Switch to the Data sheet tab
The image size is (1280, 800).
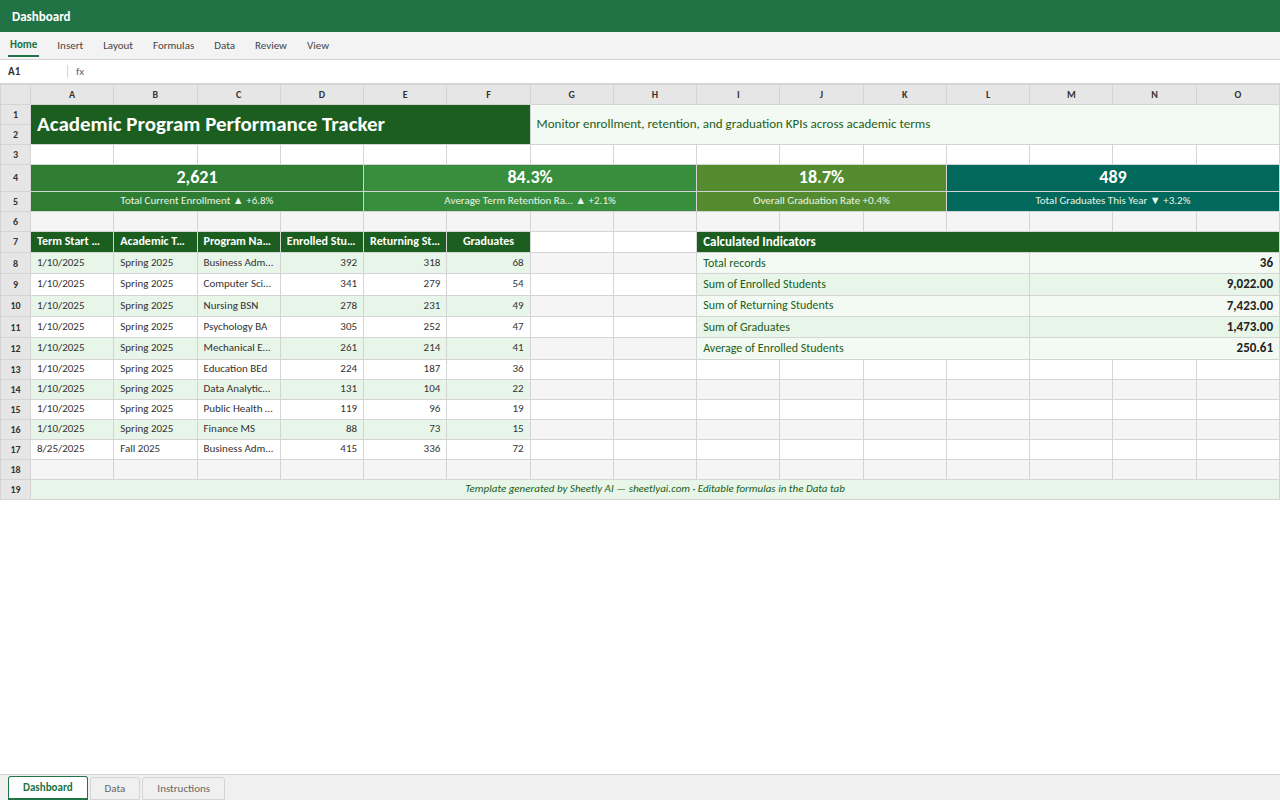115,788
